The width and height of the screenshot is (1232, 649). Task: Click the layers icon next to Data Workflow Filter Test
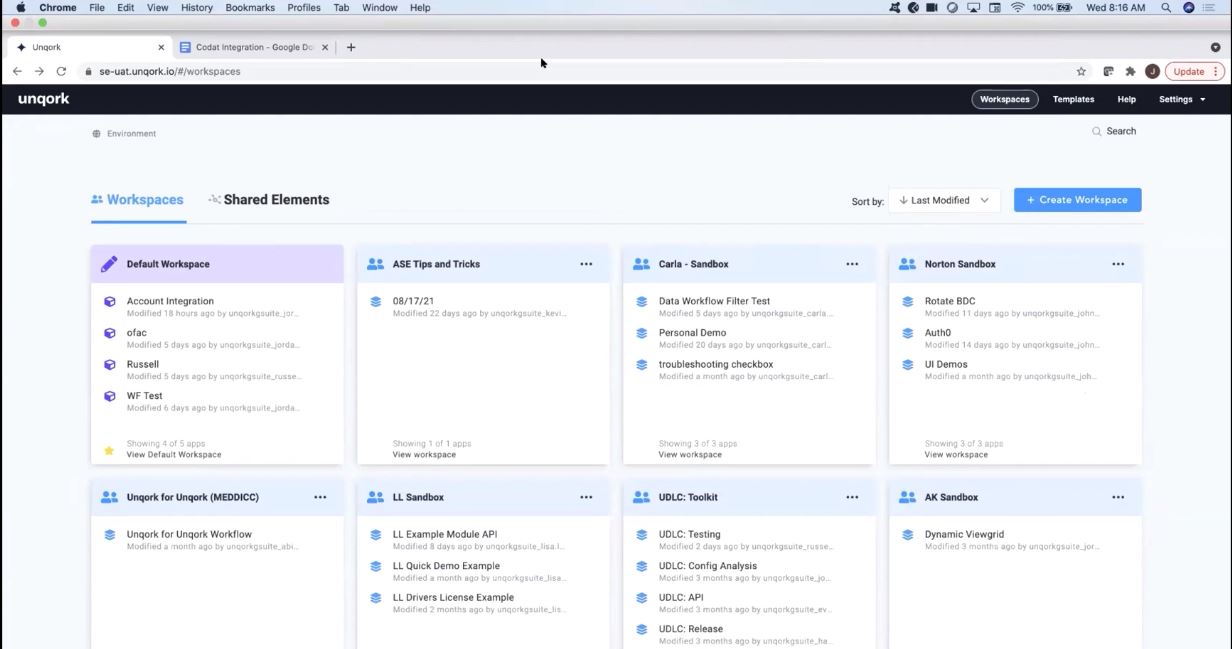tap(641, 300)
